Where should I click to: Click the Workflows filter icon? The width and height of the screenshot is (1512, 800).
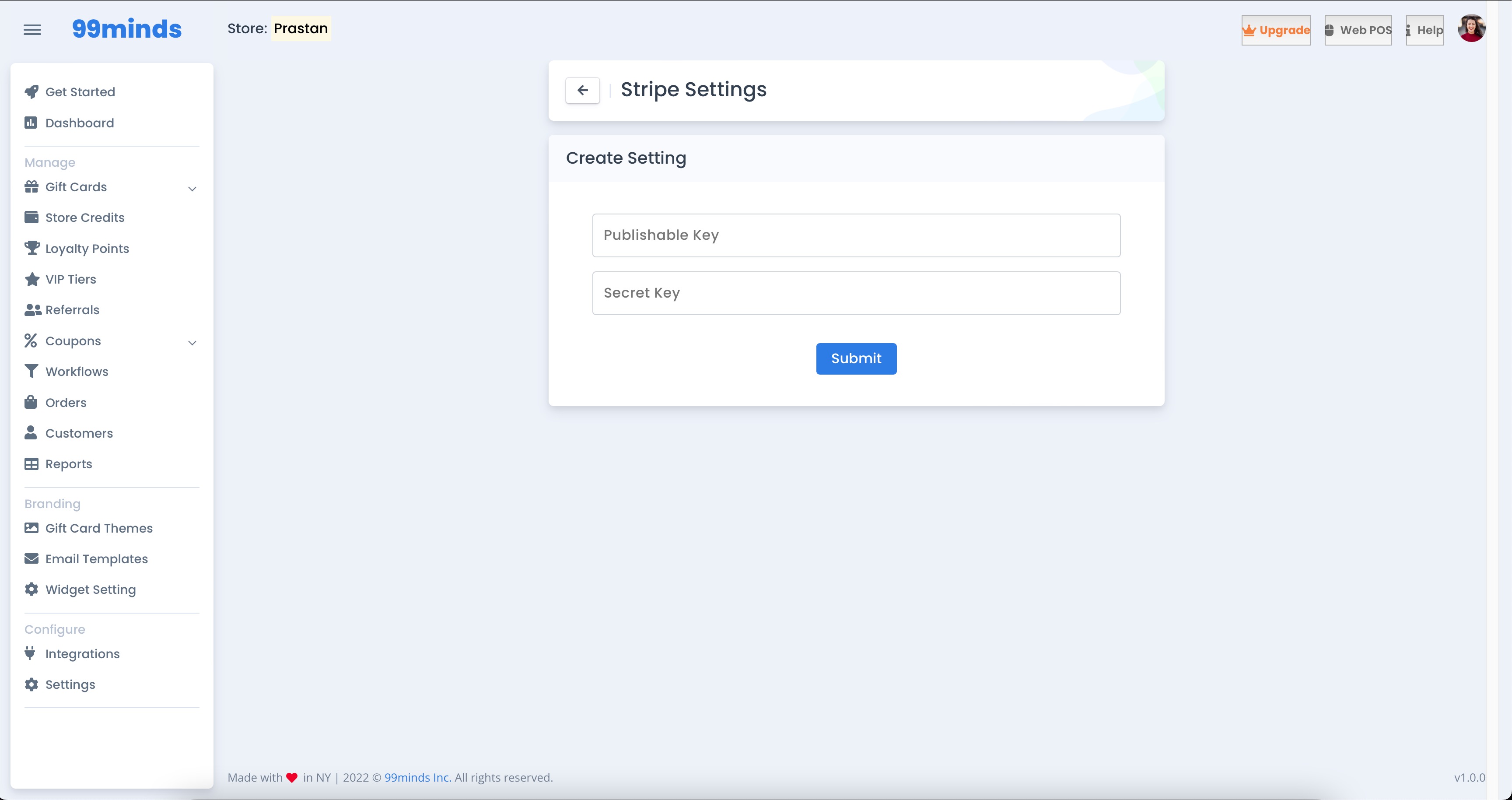coord(31,372)
